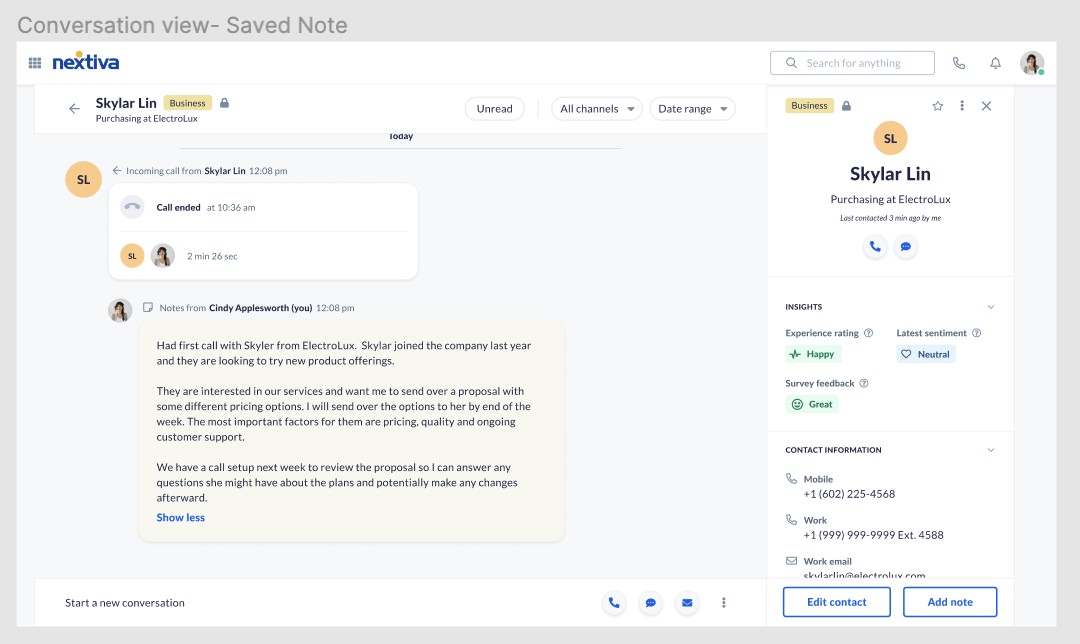Start a call from the bottom bar
Image resolution: width=1080 pixels, height=644 pixels.
pos(614,603)
